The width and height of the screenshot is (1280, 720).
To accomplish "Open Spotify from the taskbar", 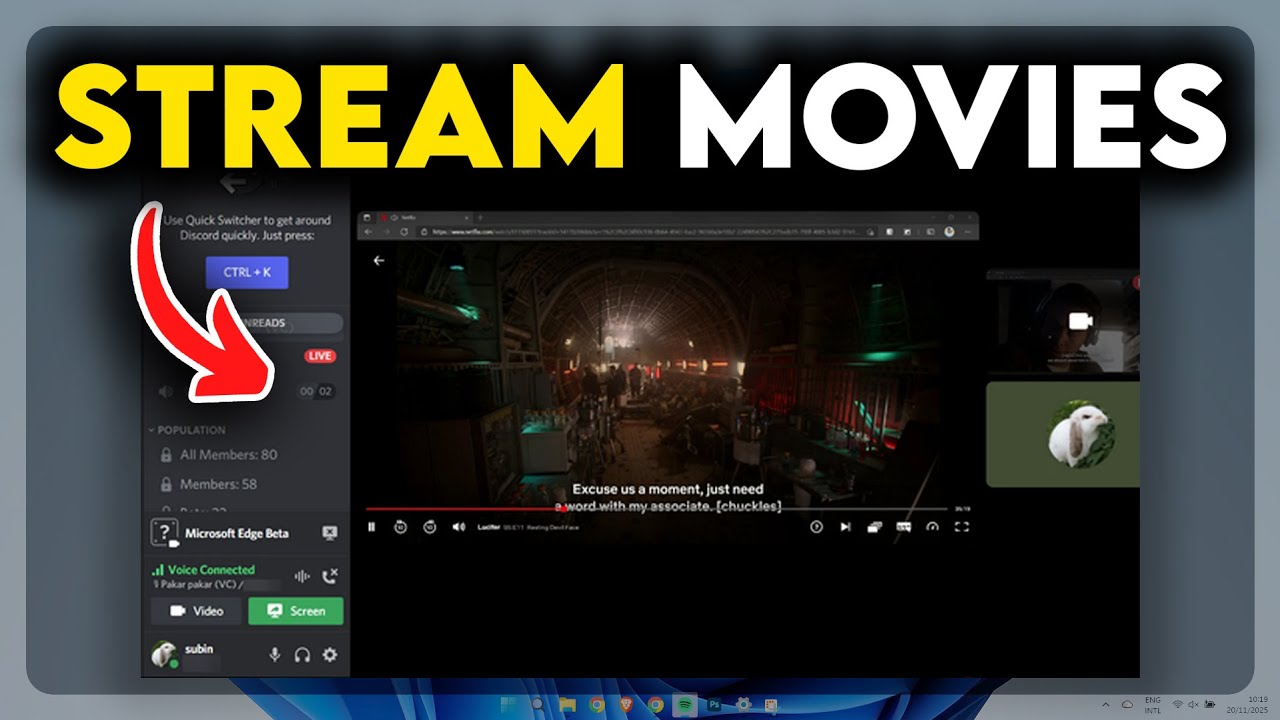I will 685,705.
